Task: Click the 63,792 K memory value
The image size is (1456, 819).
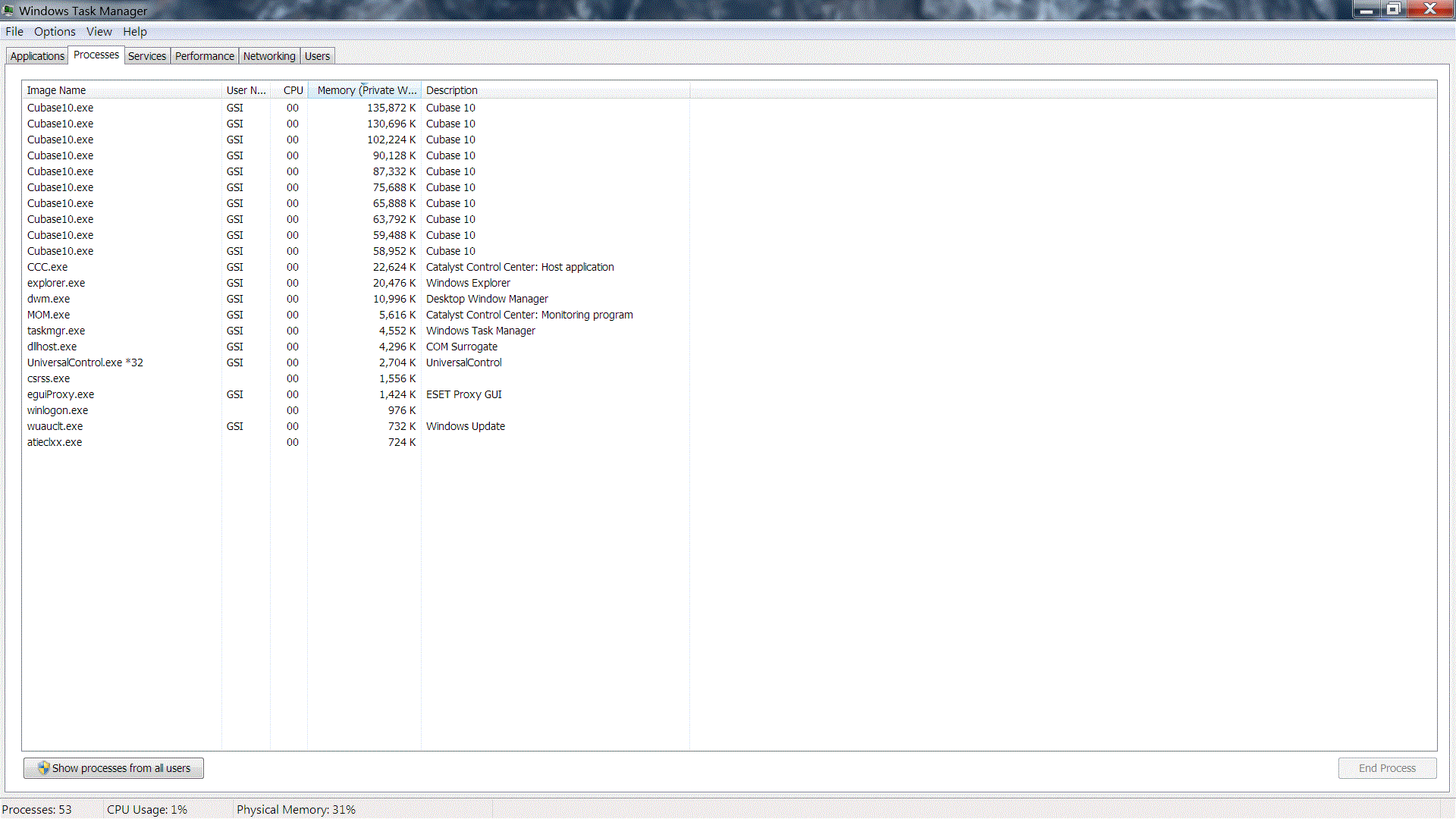Action: [x=394, y=219]
